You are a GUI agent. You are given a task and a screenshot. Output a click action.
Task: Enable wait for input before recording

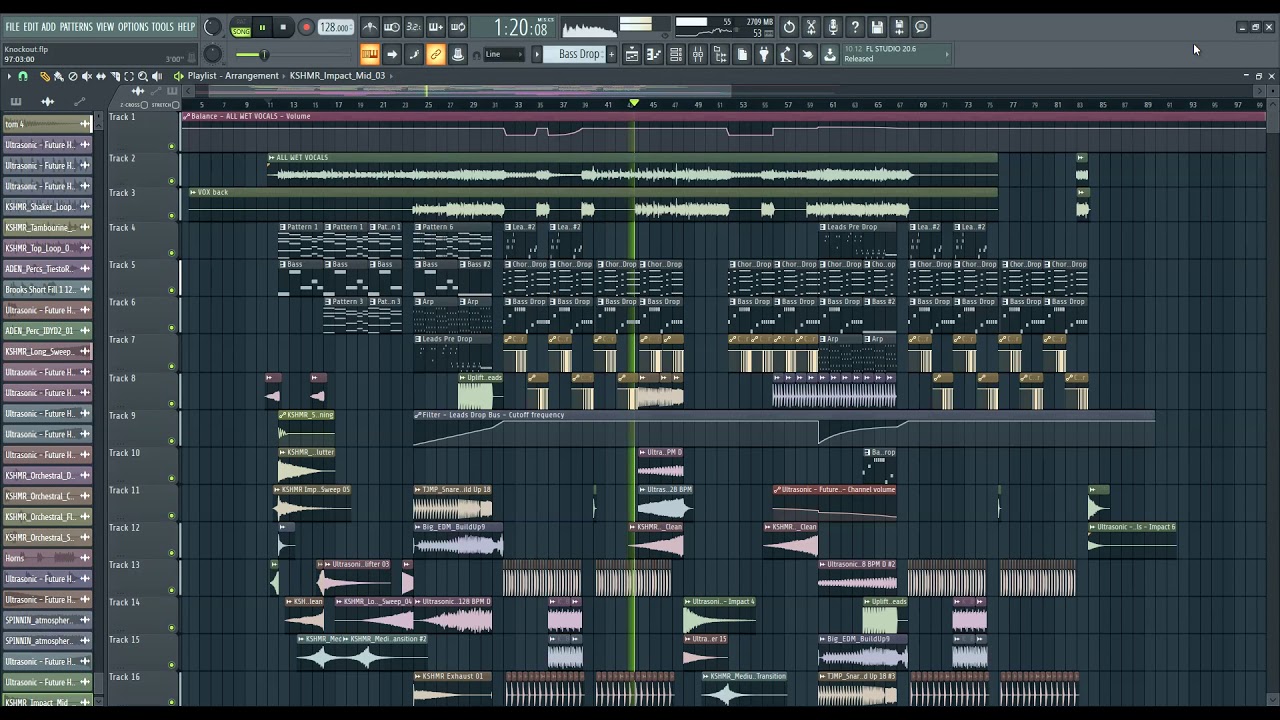click(x=392, y=27)
